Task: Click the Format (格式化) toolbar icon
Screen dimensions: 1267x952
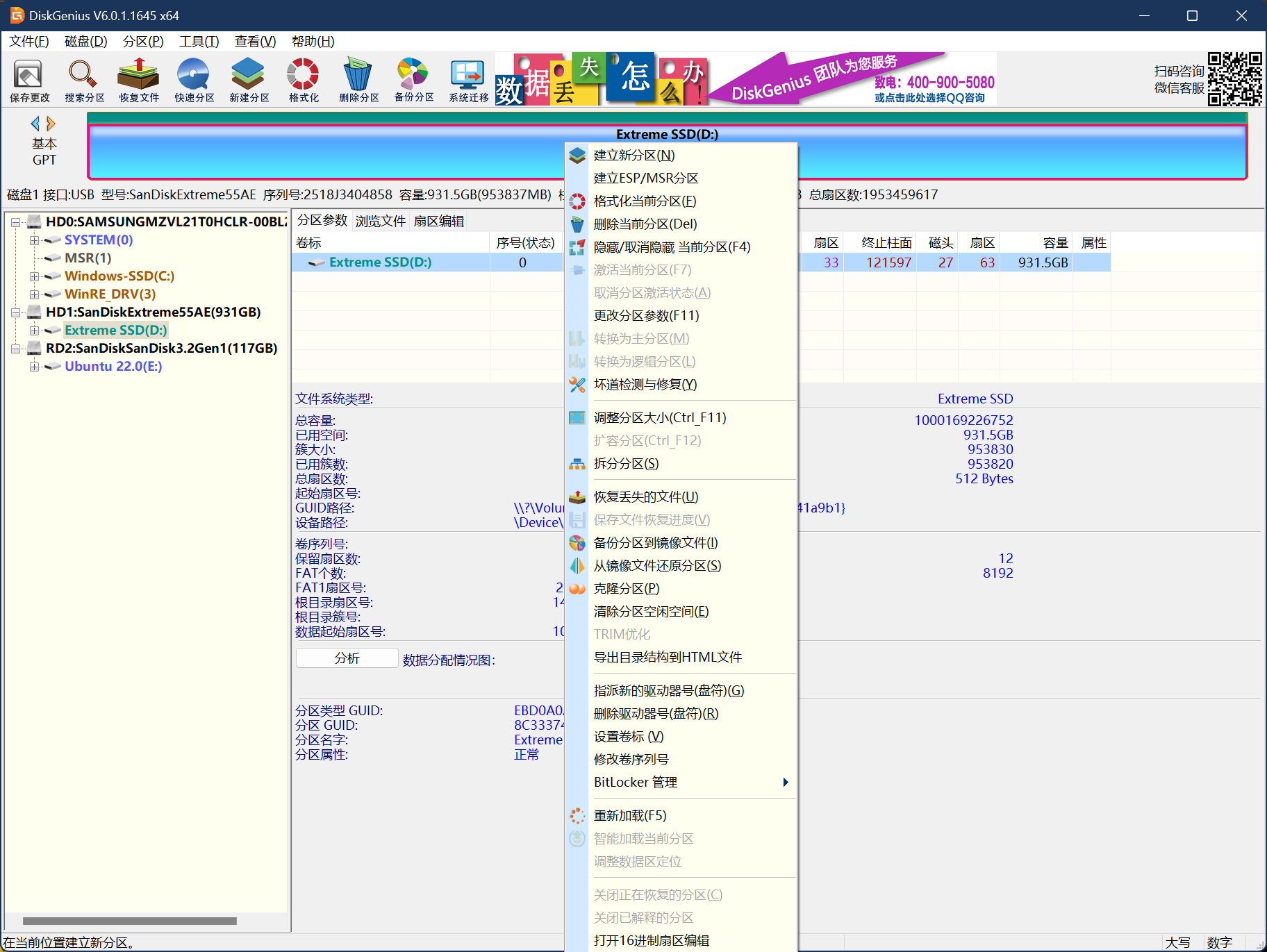Action: coord(304,81)
